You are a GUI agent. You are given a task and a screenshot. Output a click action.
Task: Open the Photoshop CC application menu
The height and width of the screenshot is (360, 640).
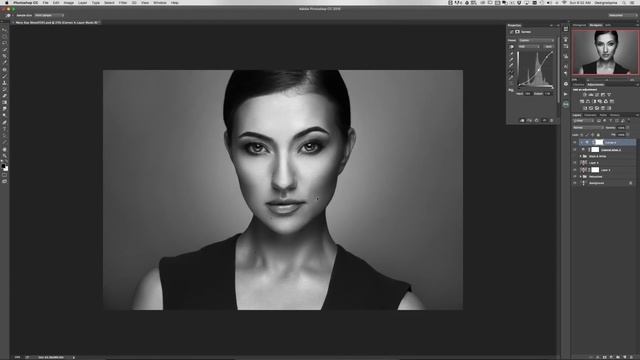click(x=25, y=2)
